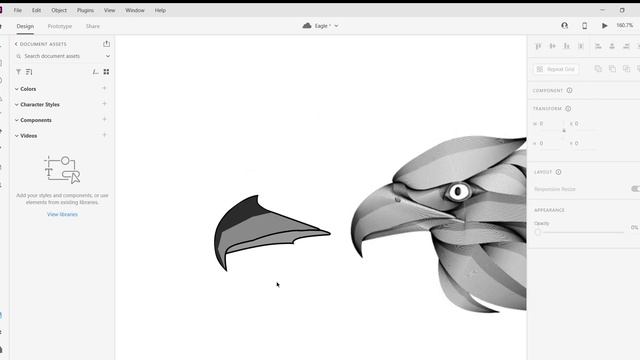Collapse the Colors section
The height and width of the screenshot is (360, 640).
[x=17, y=89]
